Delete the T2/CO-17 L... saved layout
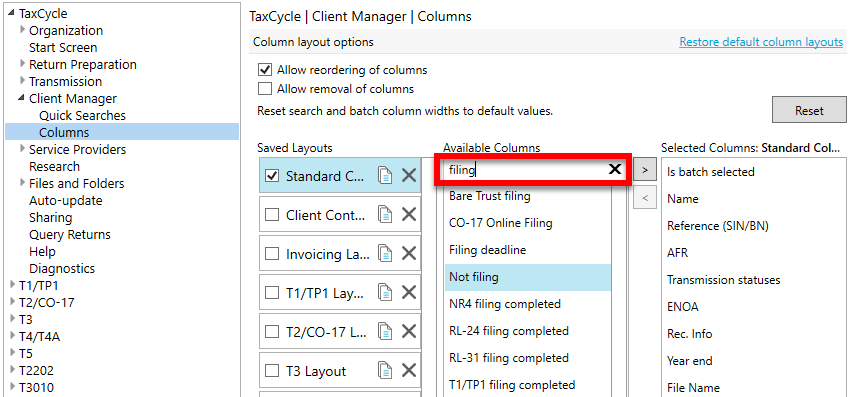 [409, 332]
